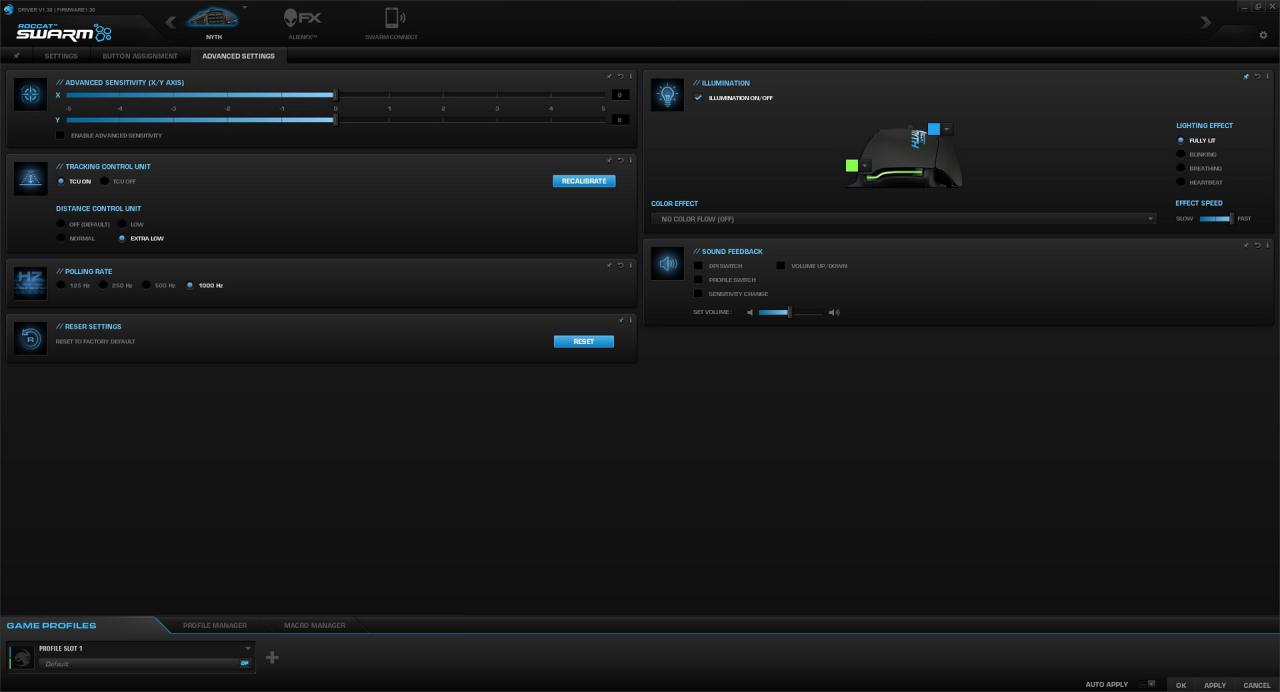Switch to the Settings tab
Screen dimensions: 1280x692
pos(61,56)
